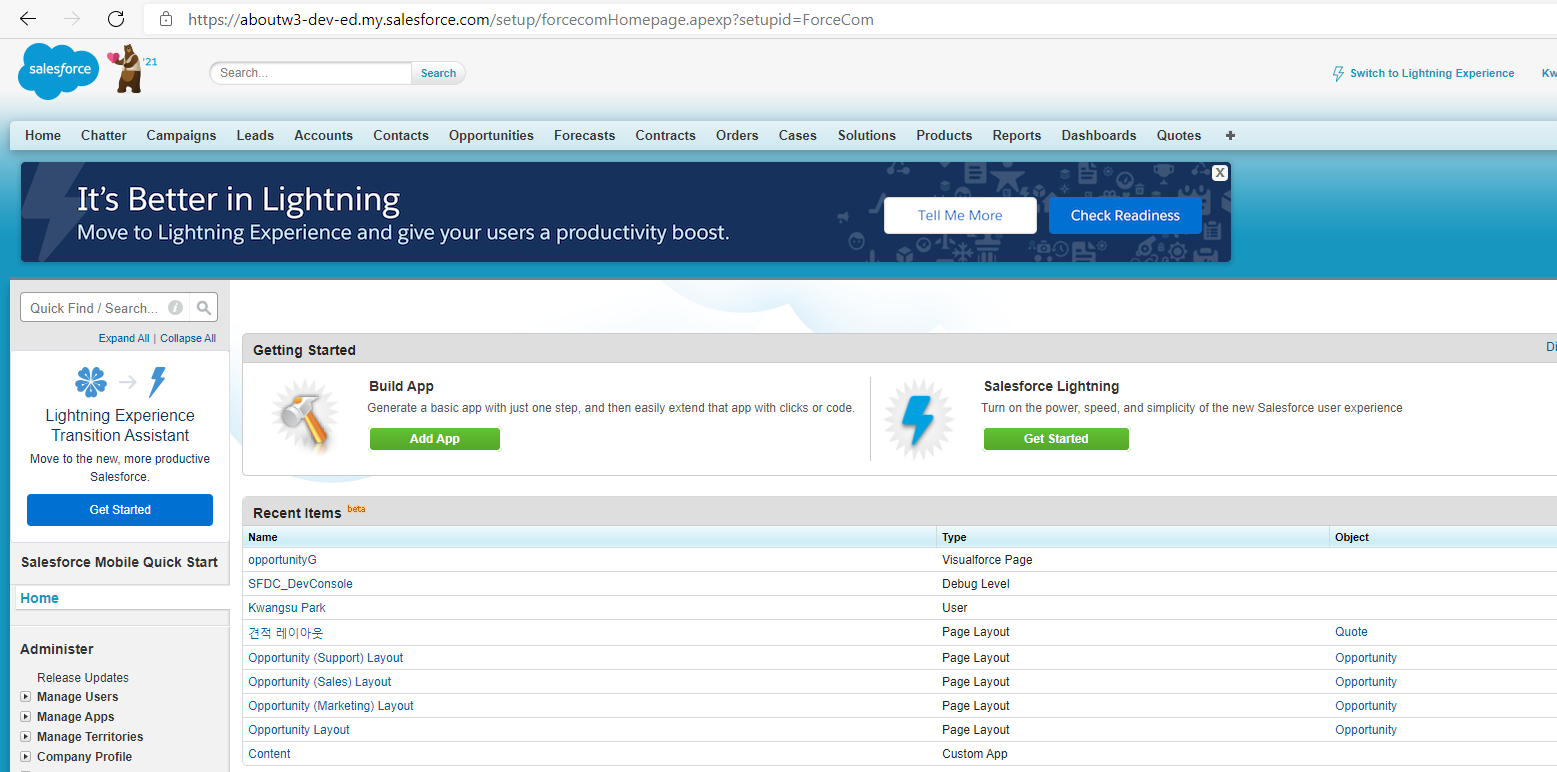The image size is (1557, 772).
Task: Click Switch to Lightning Experience link
Action: pyautogui.click(x=1432, y=73)
